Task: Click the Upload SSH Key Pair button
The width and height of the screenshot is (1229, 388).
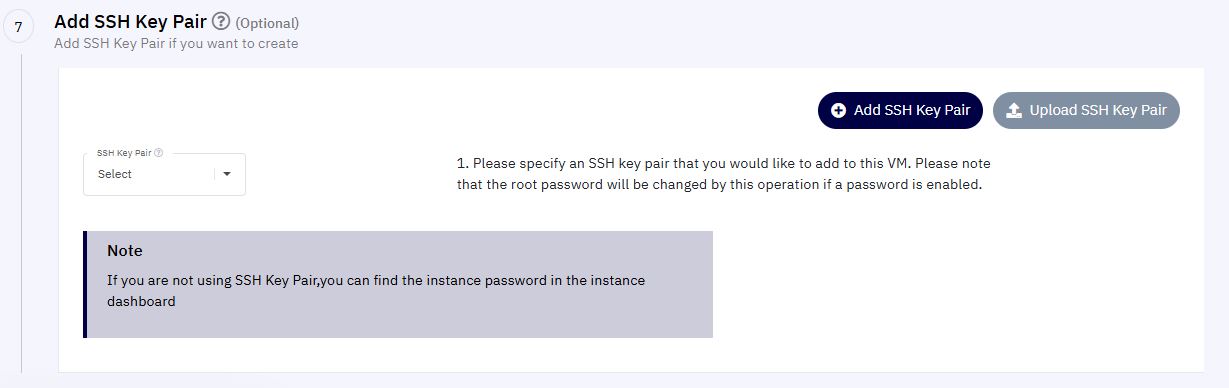Action: tap(1086, 110)
